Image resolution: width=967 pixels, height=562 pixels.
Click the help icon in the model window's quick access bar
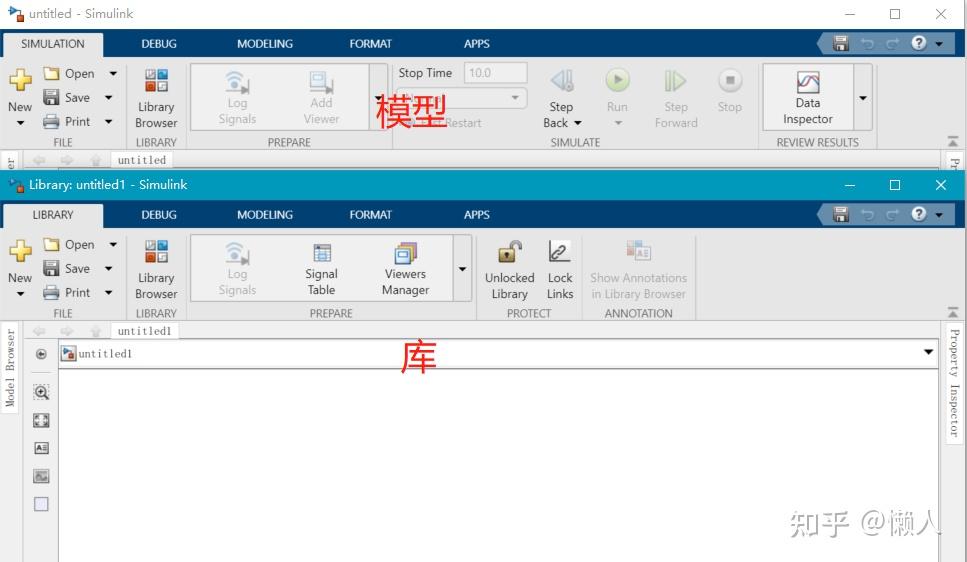(x=918, y=43)
